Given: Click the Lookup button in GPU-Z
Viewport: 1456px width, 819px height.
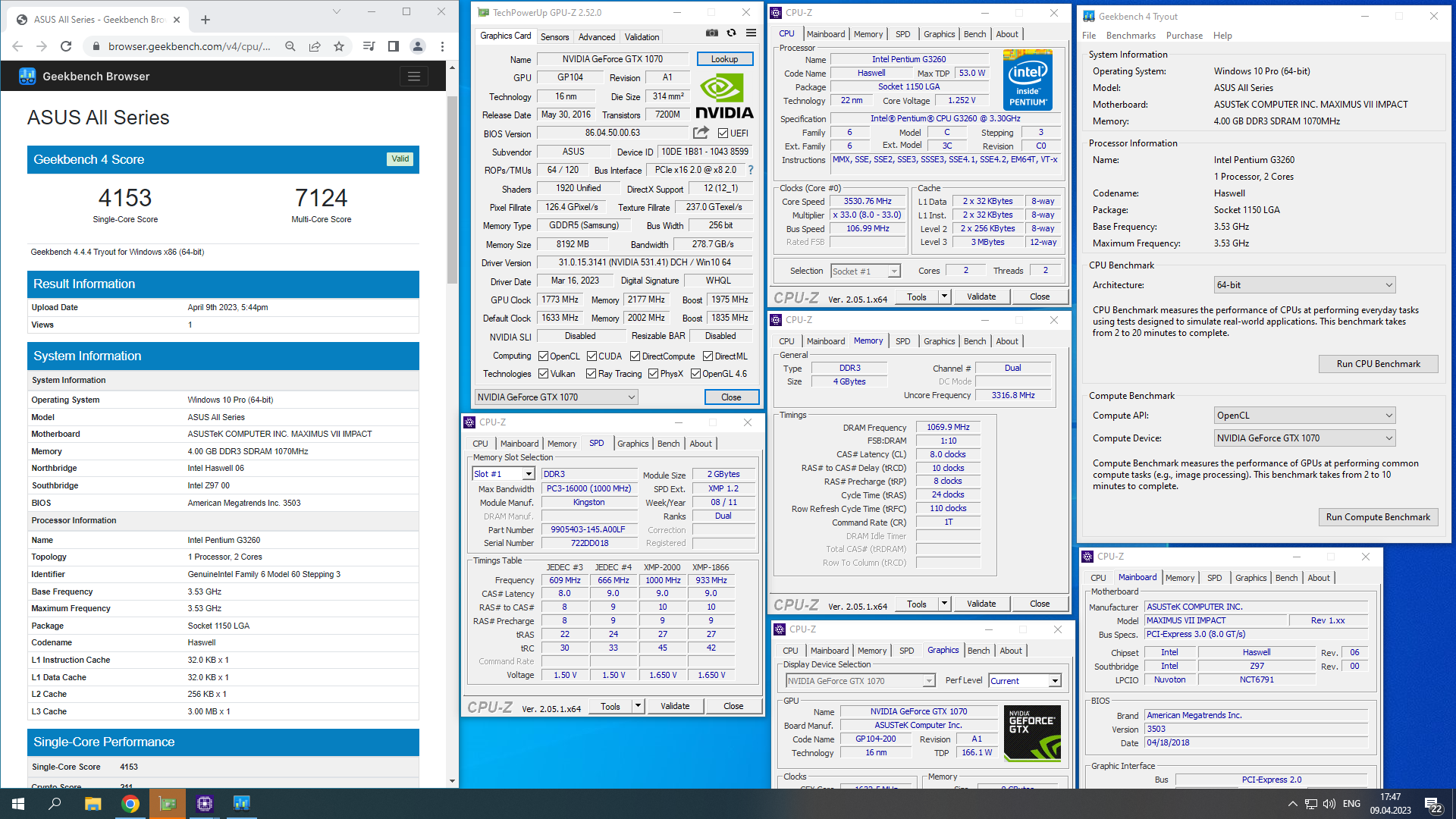Looking at the screenshot, I should 724,59.
